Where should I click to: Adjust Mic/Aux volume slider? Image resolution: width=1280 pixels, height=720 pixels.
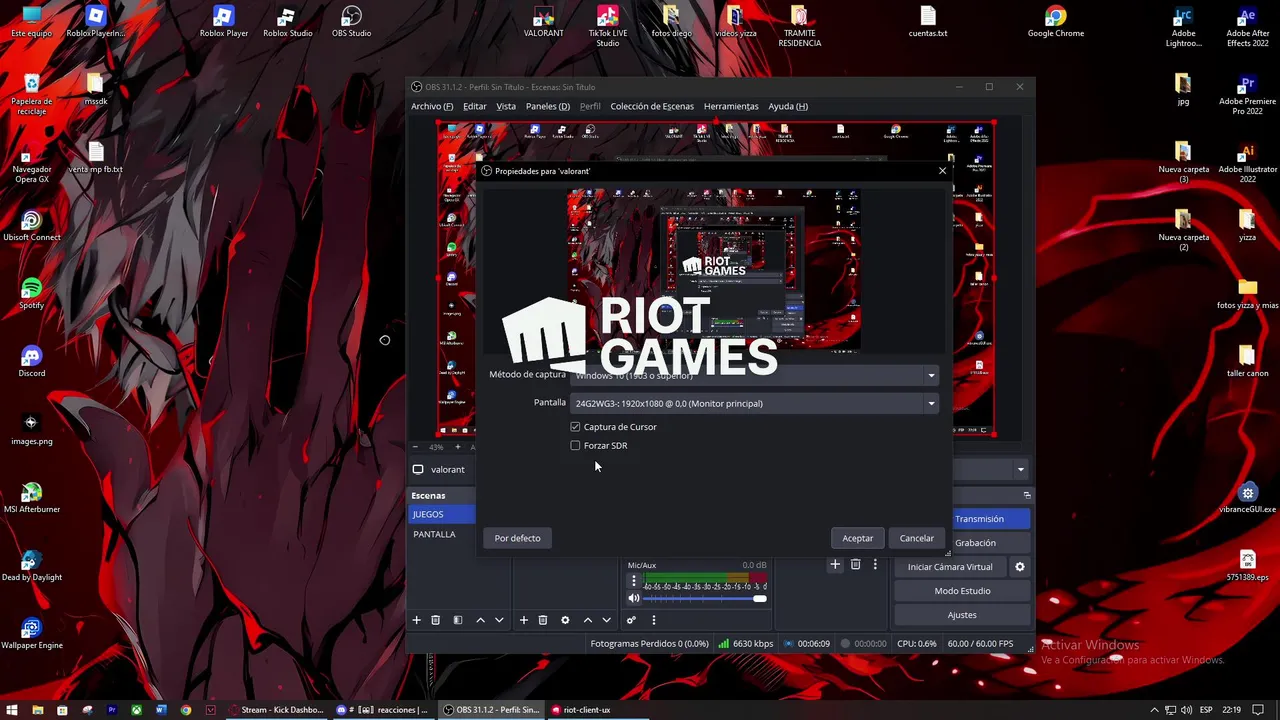coord(705,598)
